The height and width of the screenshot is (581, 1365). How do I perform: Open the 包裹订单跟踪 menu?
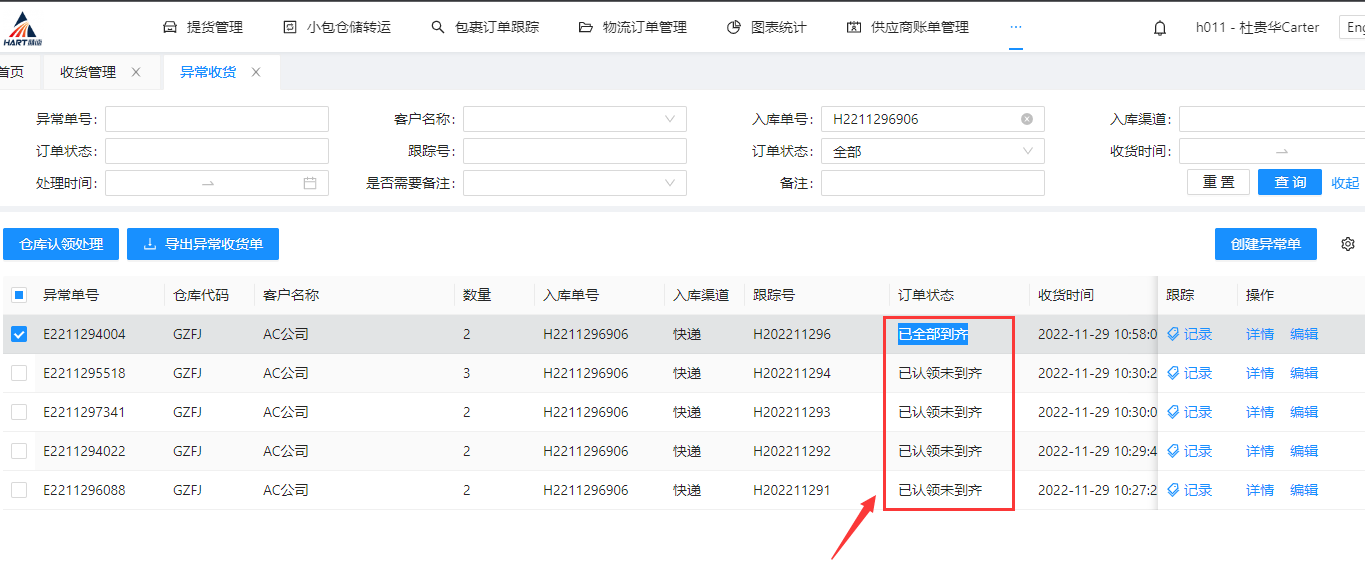click(485, 27)
